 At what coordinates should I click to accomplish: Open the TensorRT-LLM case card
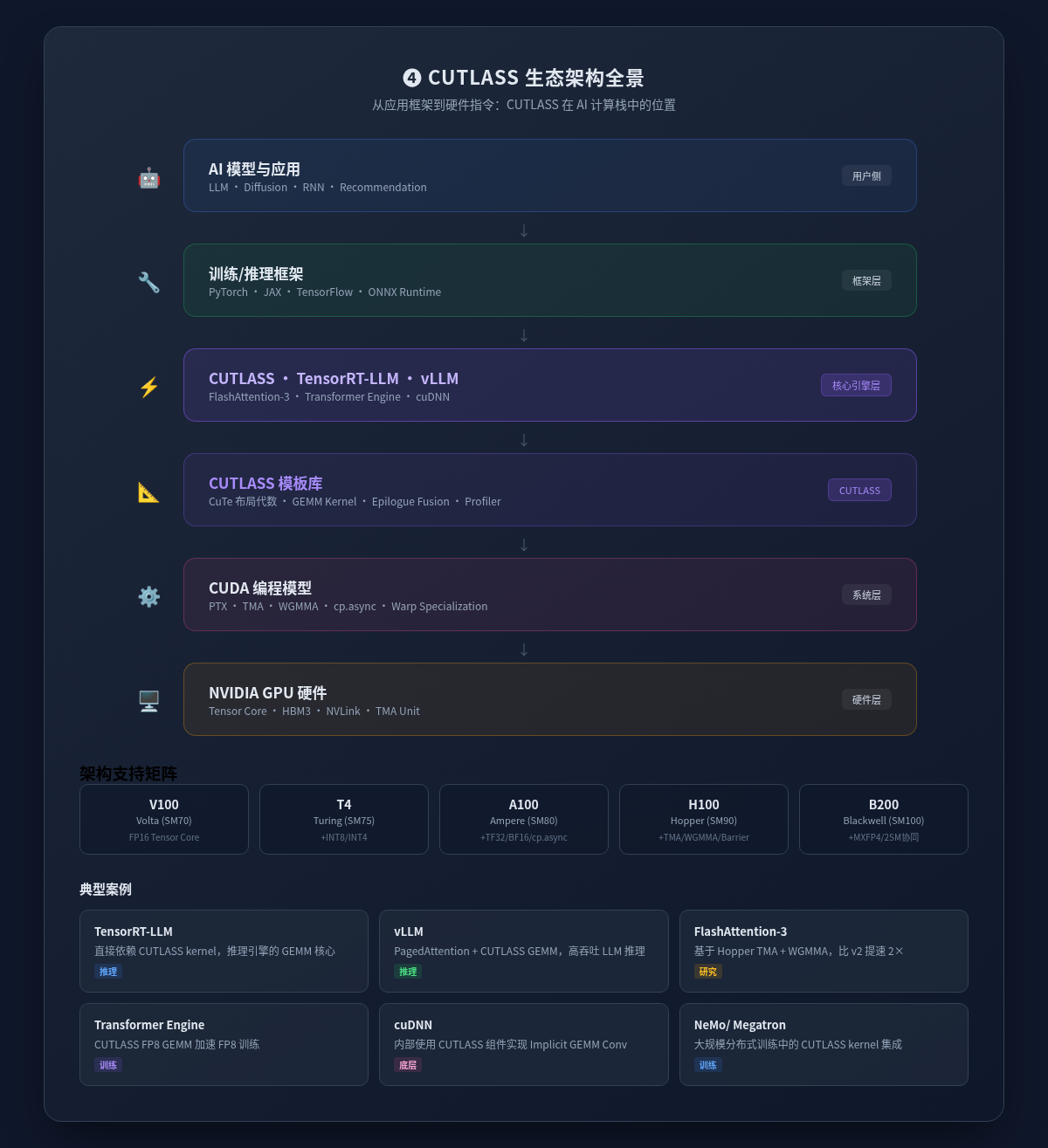click(x=224, y=951)
